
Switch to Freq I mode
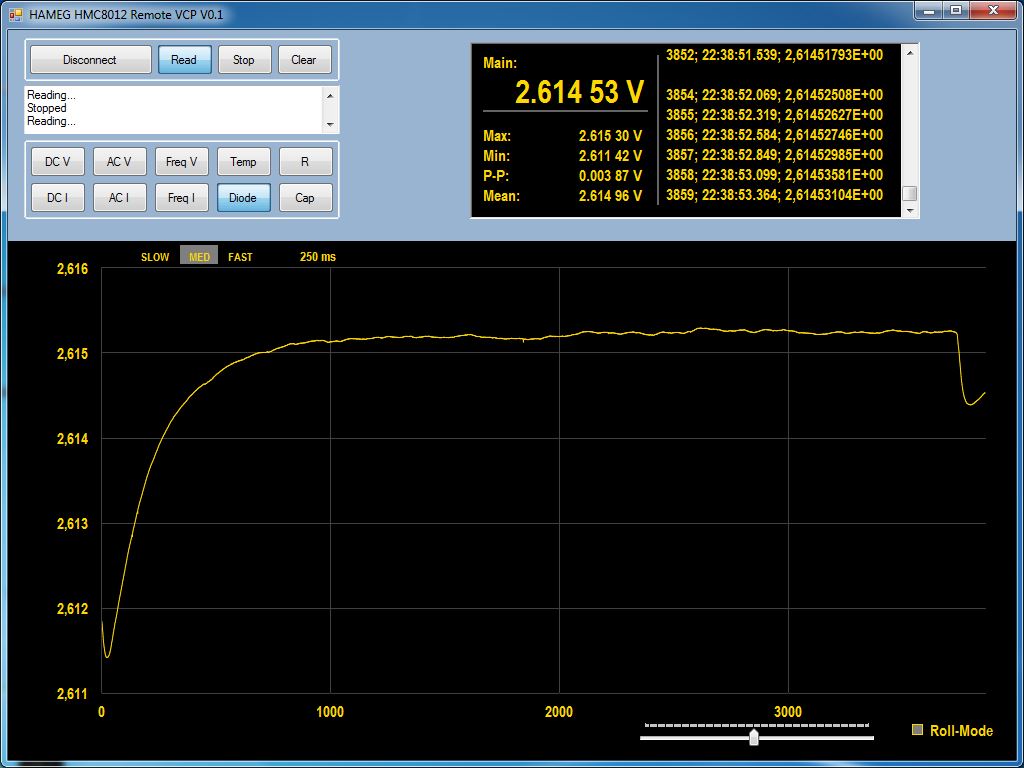181,197
